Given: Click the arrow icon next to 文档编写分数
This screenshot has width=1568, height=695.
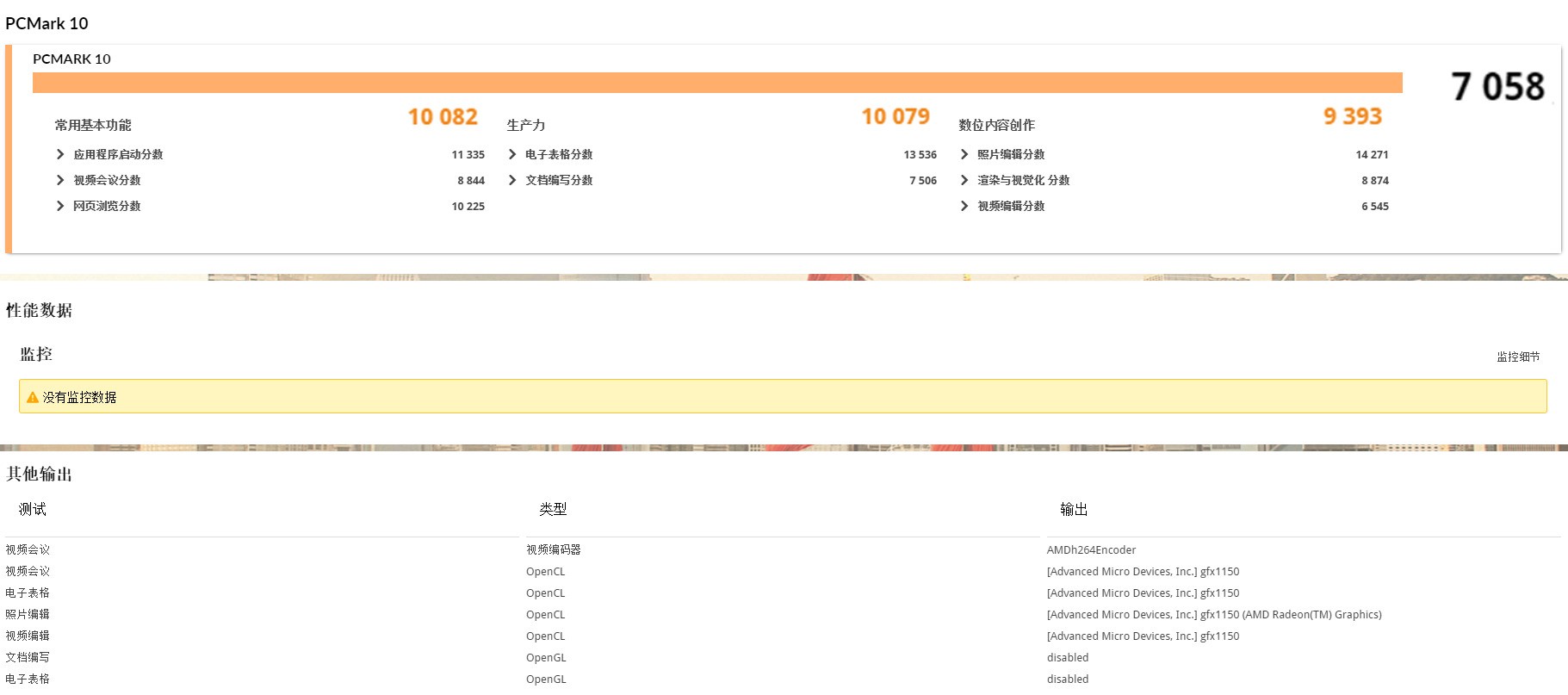Looking at the screenshot, I should (512, 180).
